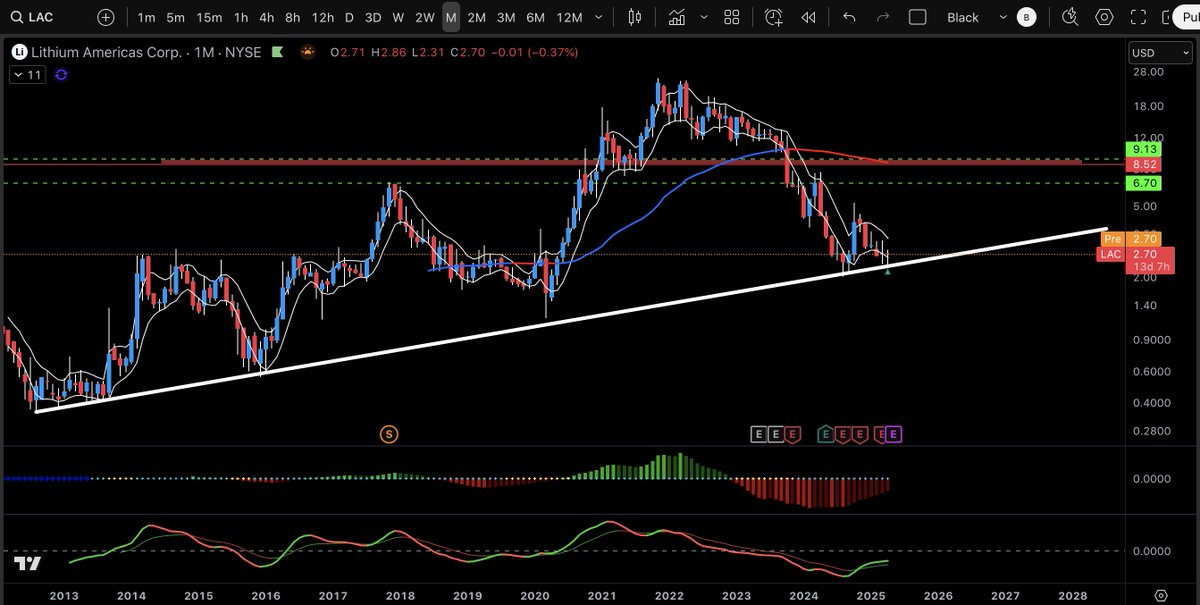The height and width of the screenshot is (605, 1200).
Task: Start bar replay with the rewind icon
Action: (808, 17)
